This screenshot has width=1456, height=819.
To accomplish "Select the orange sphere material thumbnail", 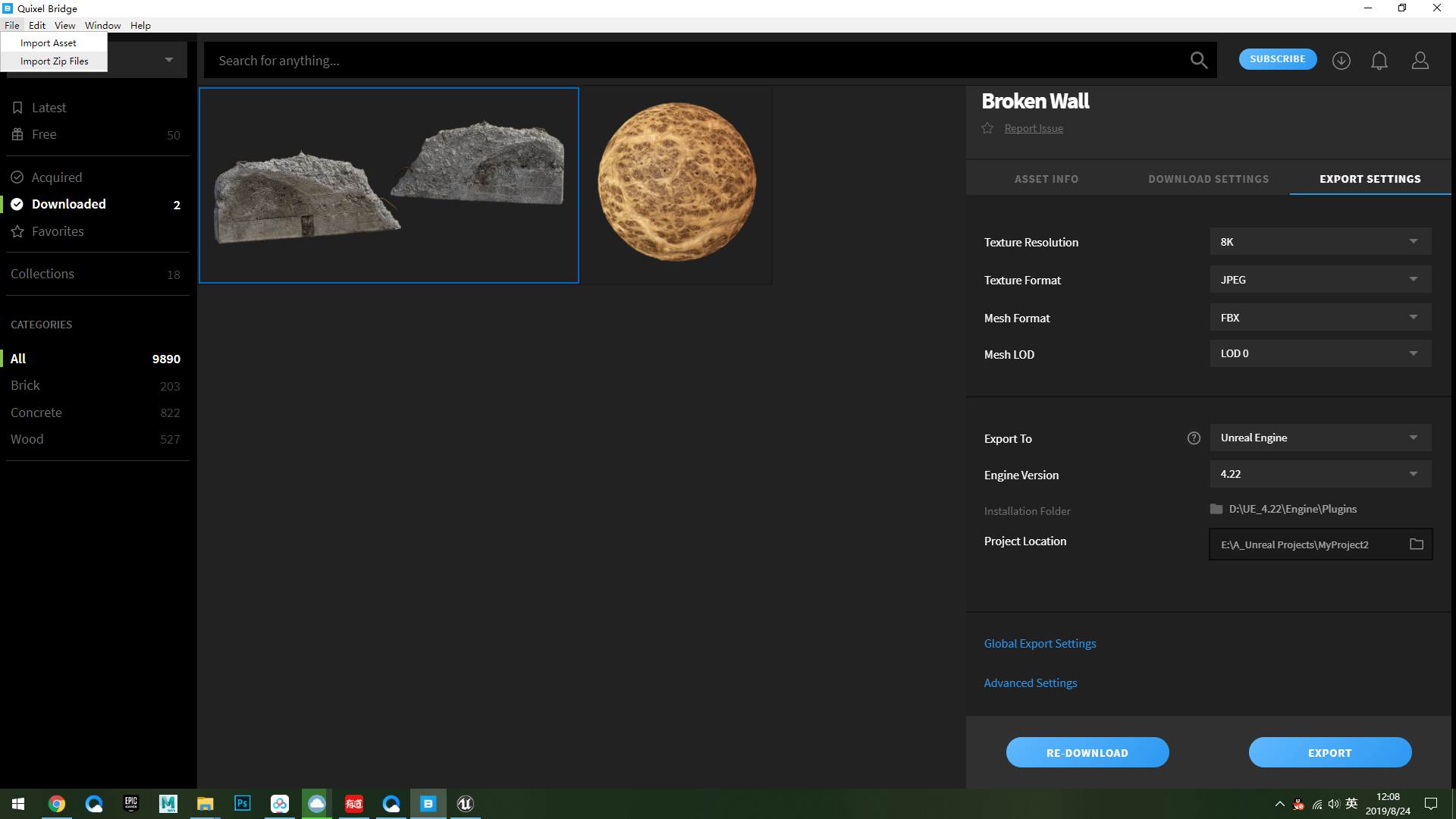I will click(x=676, y=184).
